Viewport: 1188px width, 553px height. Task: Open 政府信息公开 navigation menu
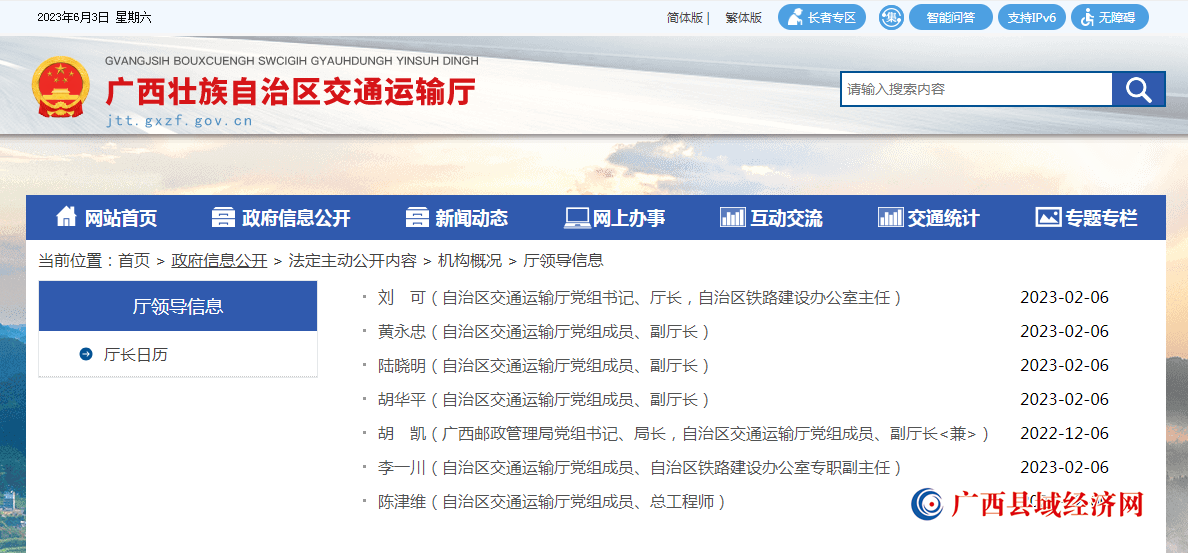tap(281, 218)
